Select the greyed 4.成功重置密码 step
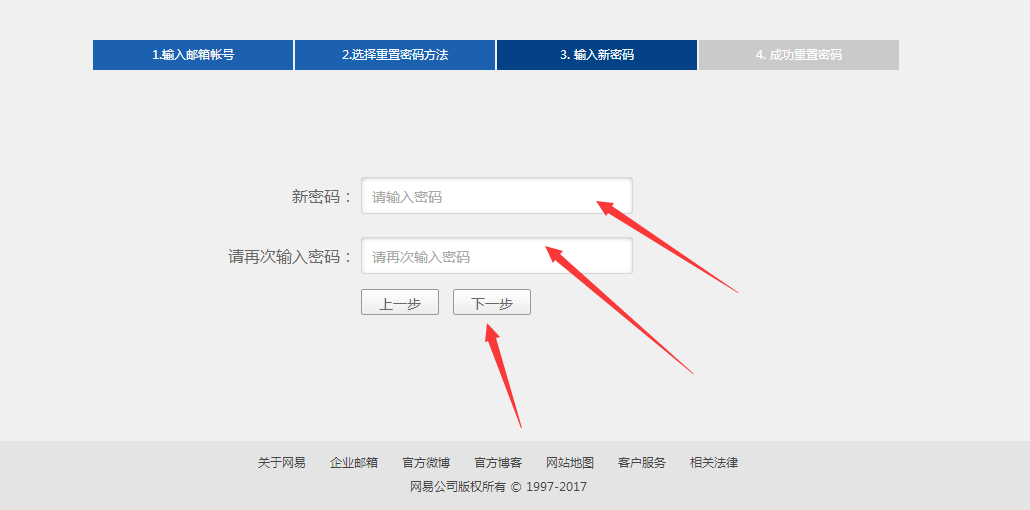 click(x=798, y=55)
